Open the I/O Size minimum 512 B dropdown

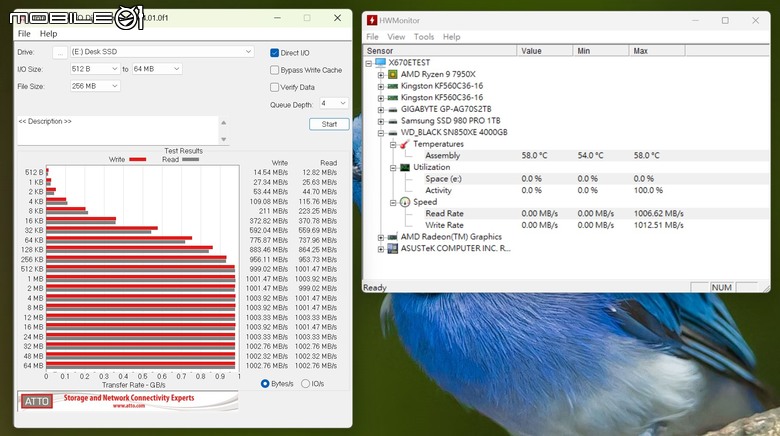click(95, 69)
